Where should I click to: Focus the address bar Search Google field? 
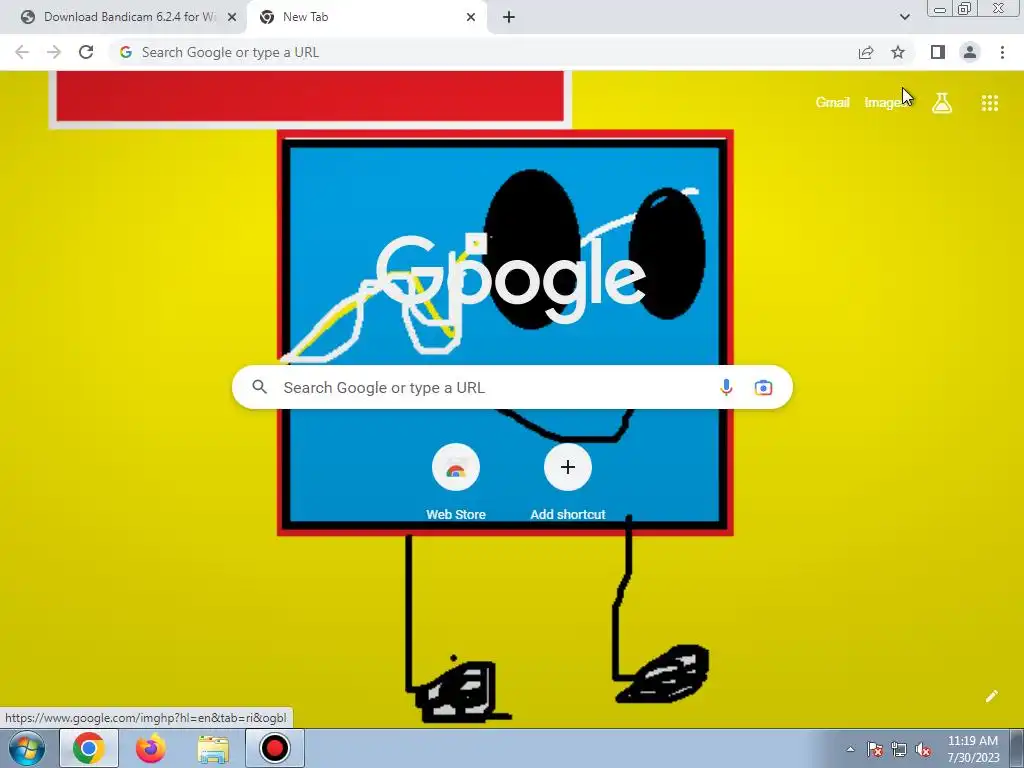[x=483, y=52]
